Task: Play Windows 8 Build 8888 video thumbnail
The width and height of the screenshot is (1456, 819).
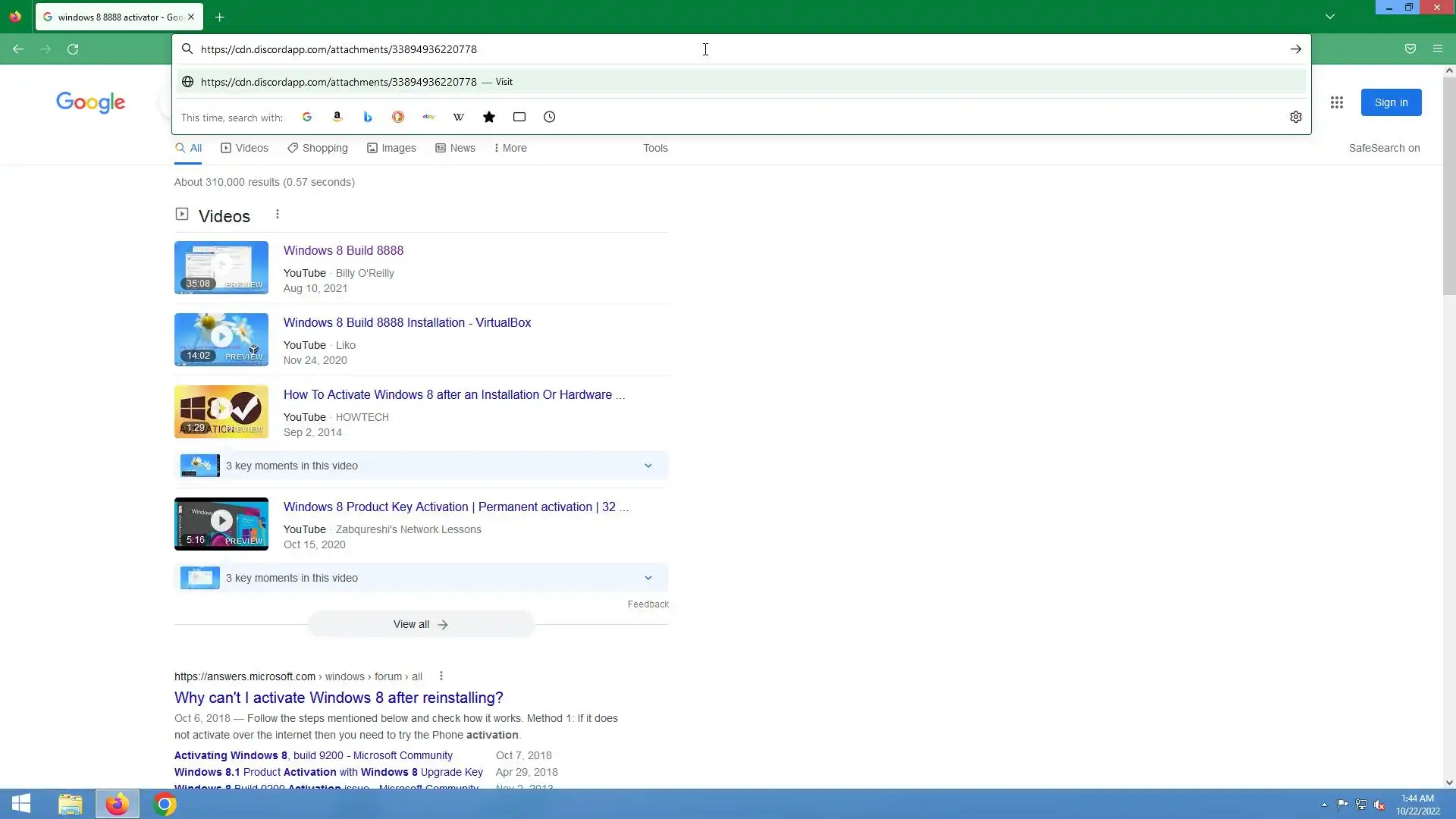Action: [221, 267]
